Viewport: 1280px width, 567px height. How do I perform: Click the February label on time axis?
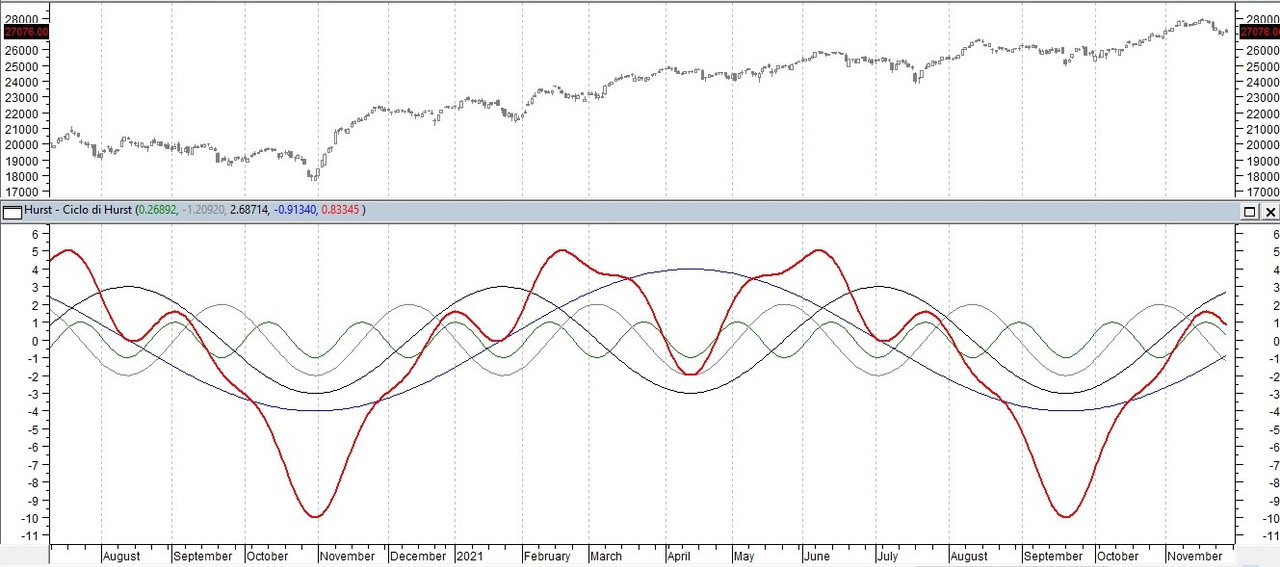[x=547, y=556]
